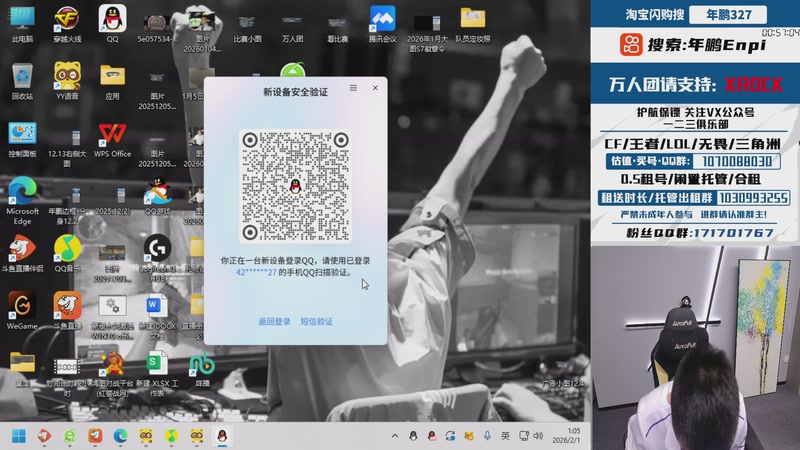800x450 pixels.
Task: Click the microphone tray icon
Action: 487,436
